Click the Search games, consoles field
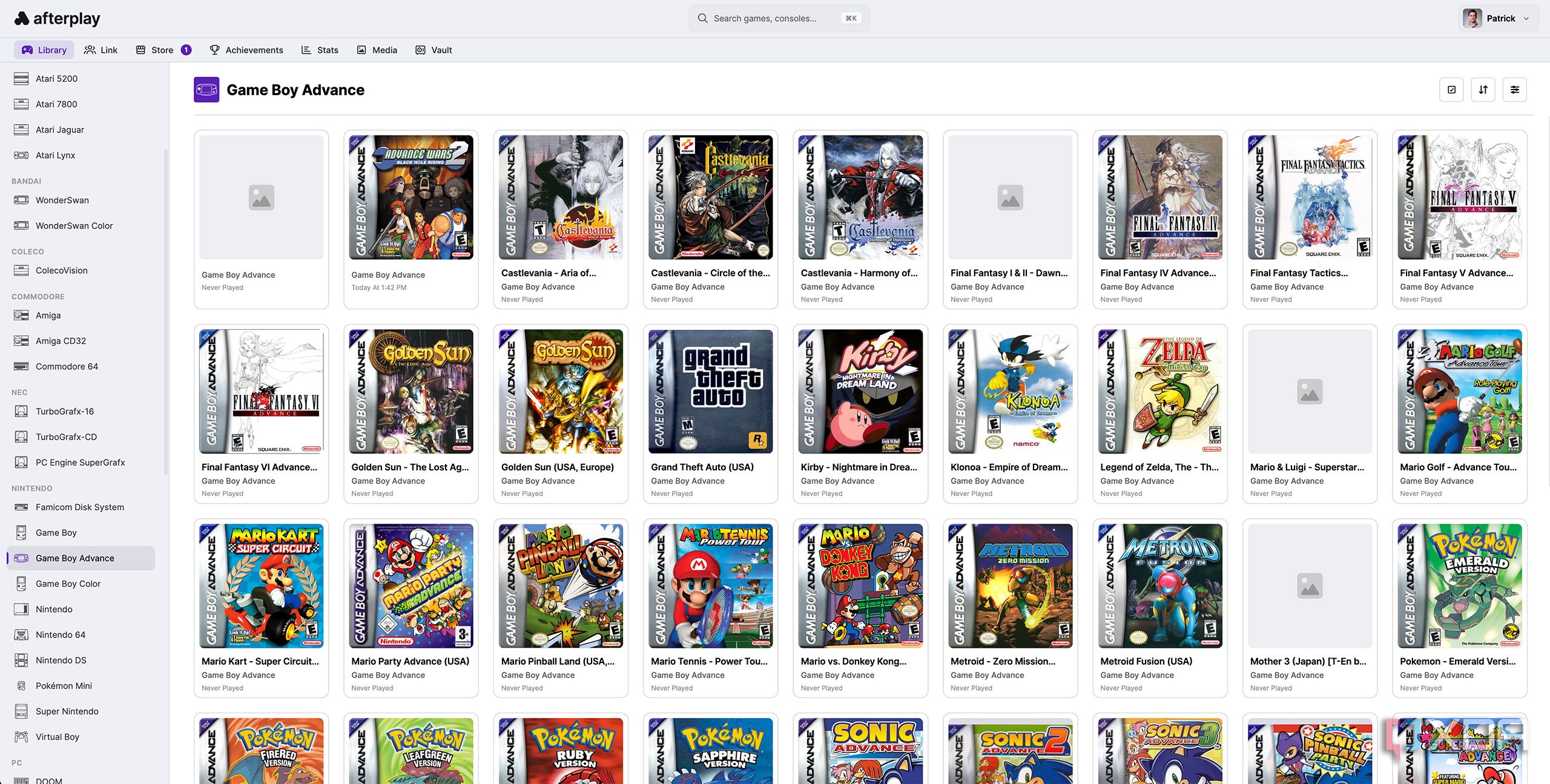1550x784 pixels. pyautogui.click(x=779, y=19)
